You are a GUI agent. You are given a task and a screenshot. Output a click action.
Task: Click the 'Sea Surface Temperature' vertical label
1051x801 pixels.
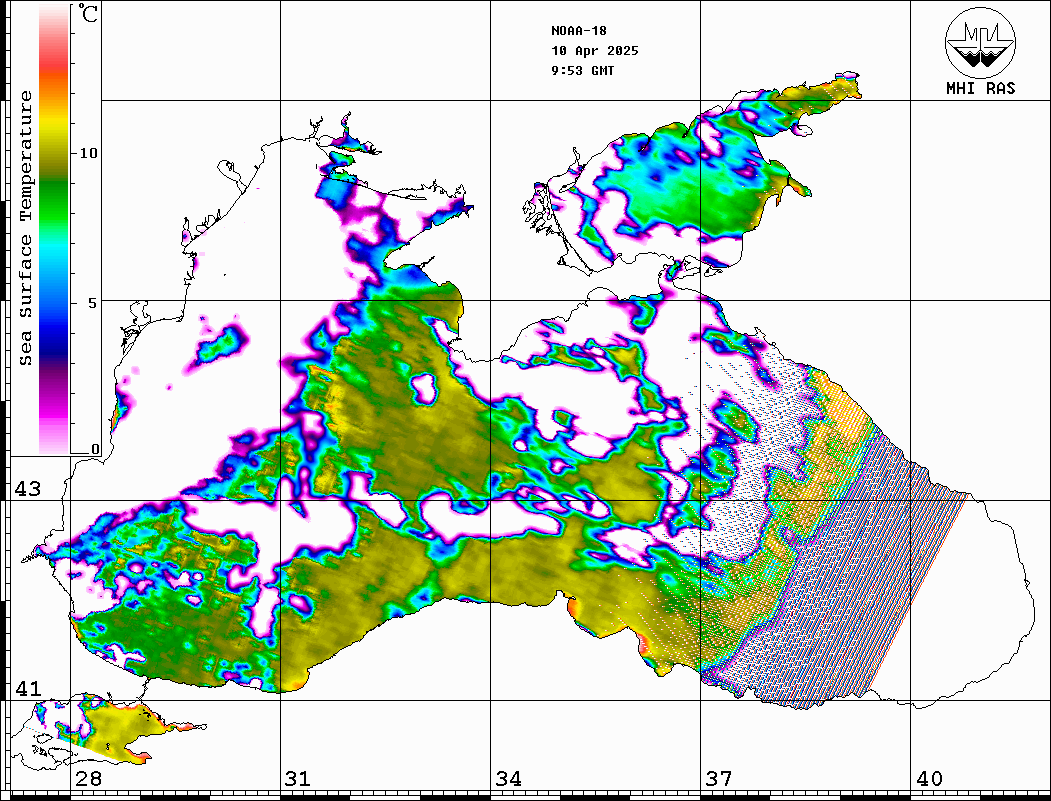25,229
